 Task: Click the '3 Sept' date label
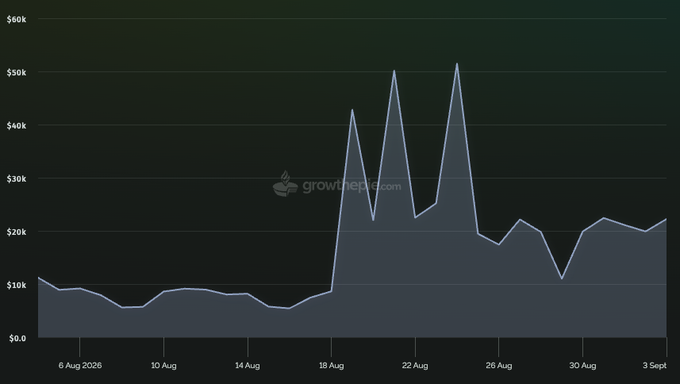click(x=654, y=365)
